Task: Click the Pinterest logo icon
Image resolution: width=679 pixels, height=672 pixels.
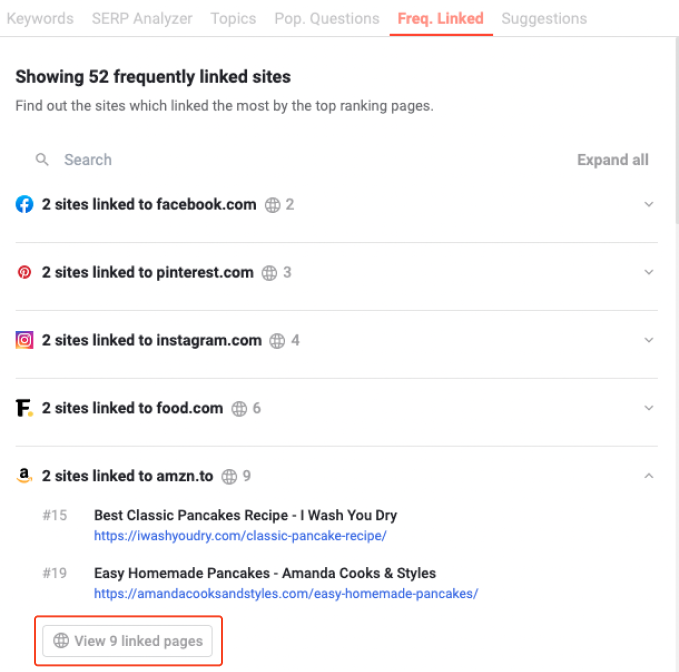Action: [x=24, y=272]
